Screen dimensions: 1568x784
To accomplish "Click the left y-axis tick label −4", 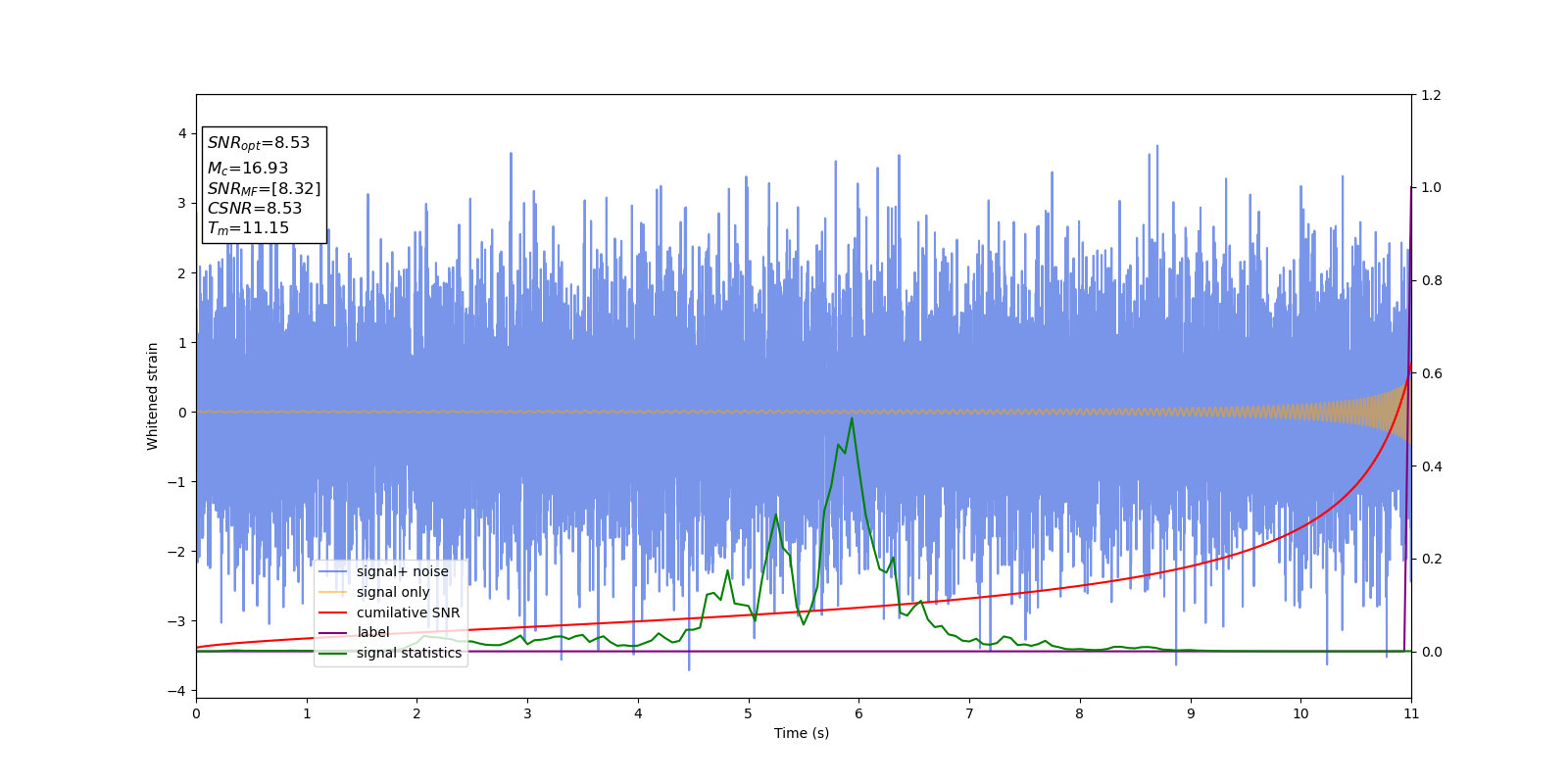I will (x=178, y=691).
